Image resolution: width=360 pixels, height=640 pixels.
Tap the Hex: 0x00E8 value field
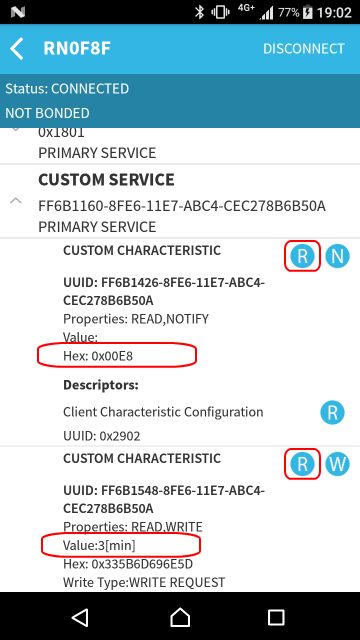click(x=98, y=356)
